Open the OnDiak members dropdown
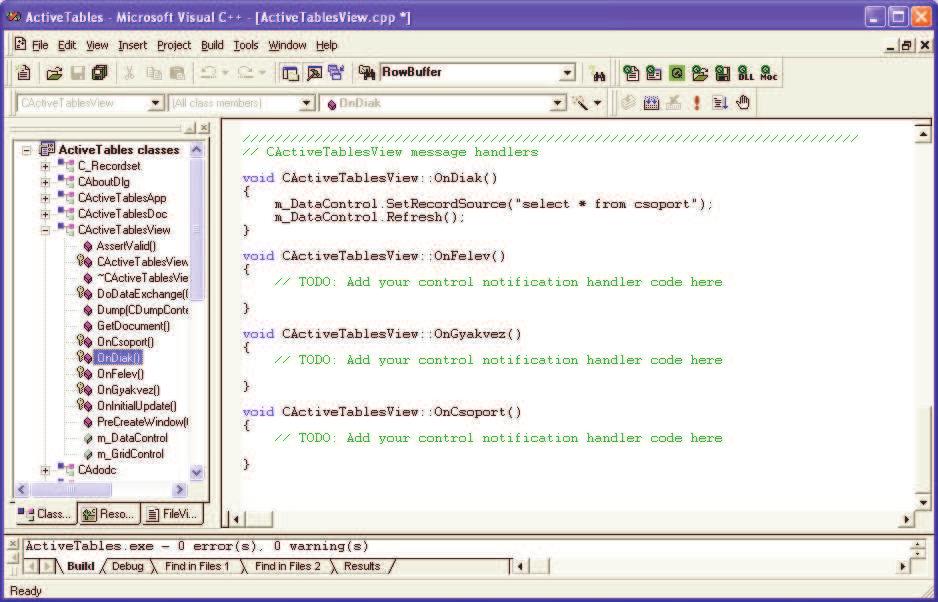Viewport: 938px width, 602px height. point(558,103)
